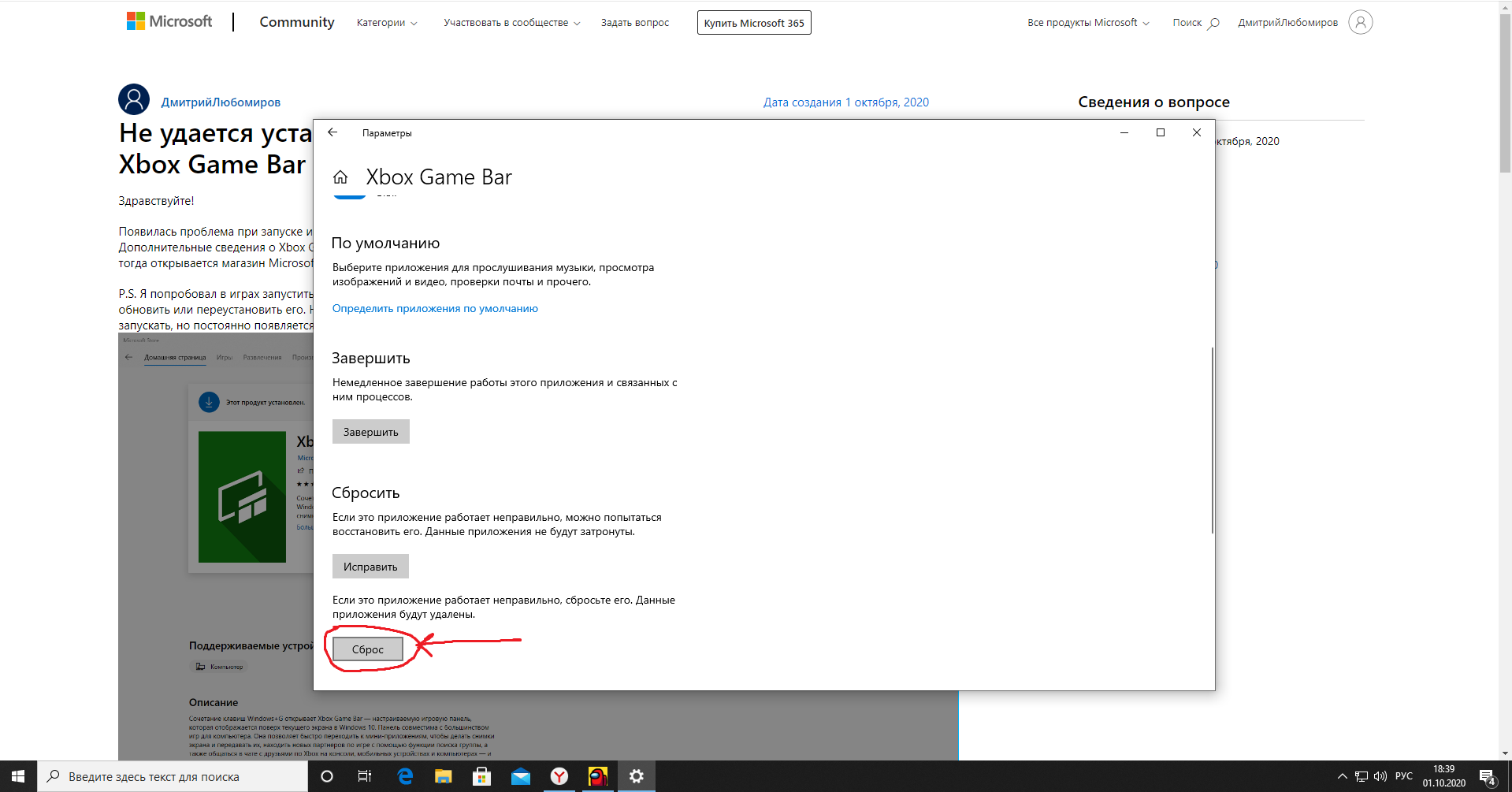Click the Settings window vertical scrollbar
Screen dimensions: 1512x792
1212,440
